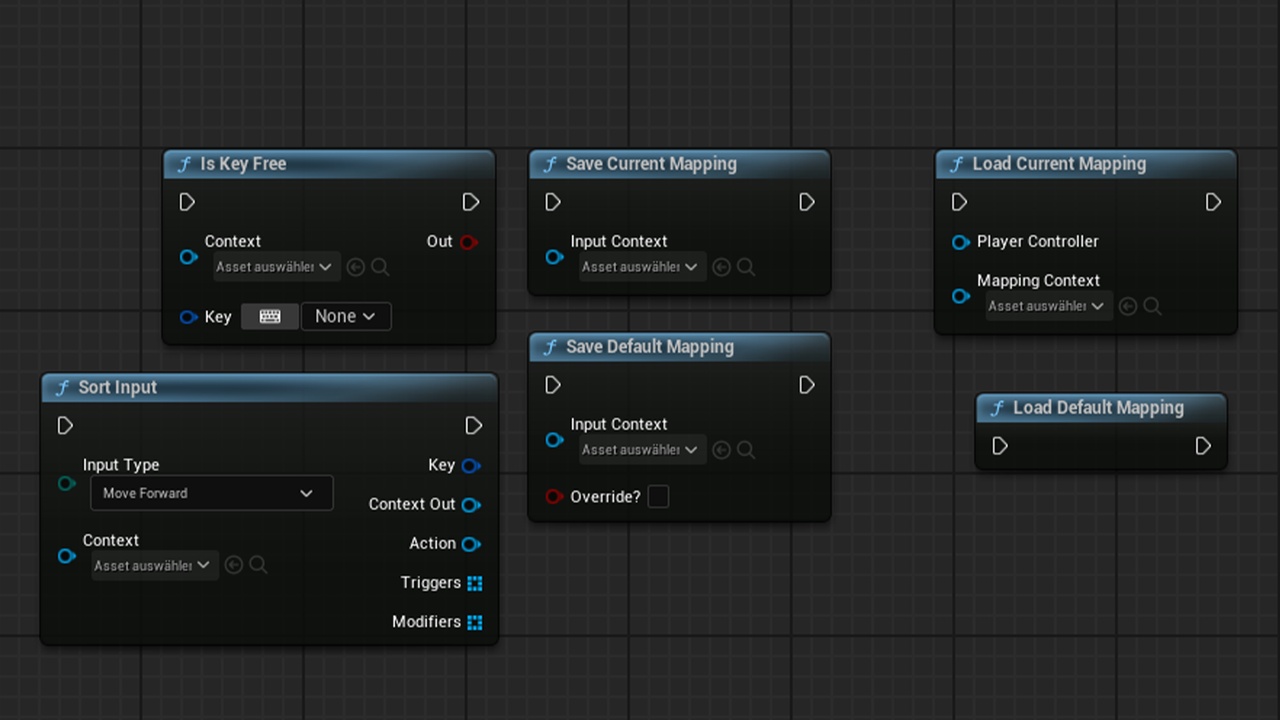Click the Player Controller input pin
Image resolution: width=1280 pixels, height=720 pixels.
(x=961, y=241)
